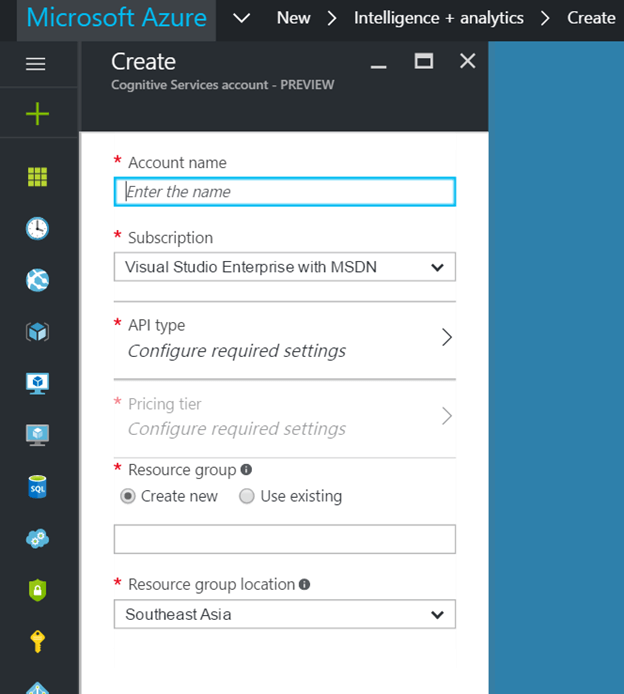Open the Resource group location dropdown
624x694 pixels.
click(x=285, y=614)
